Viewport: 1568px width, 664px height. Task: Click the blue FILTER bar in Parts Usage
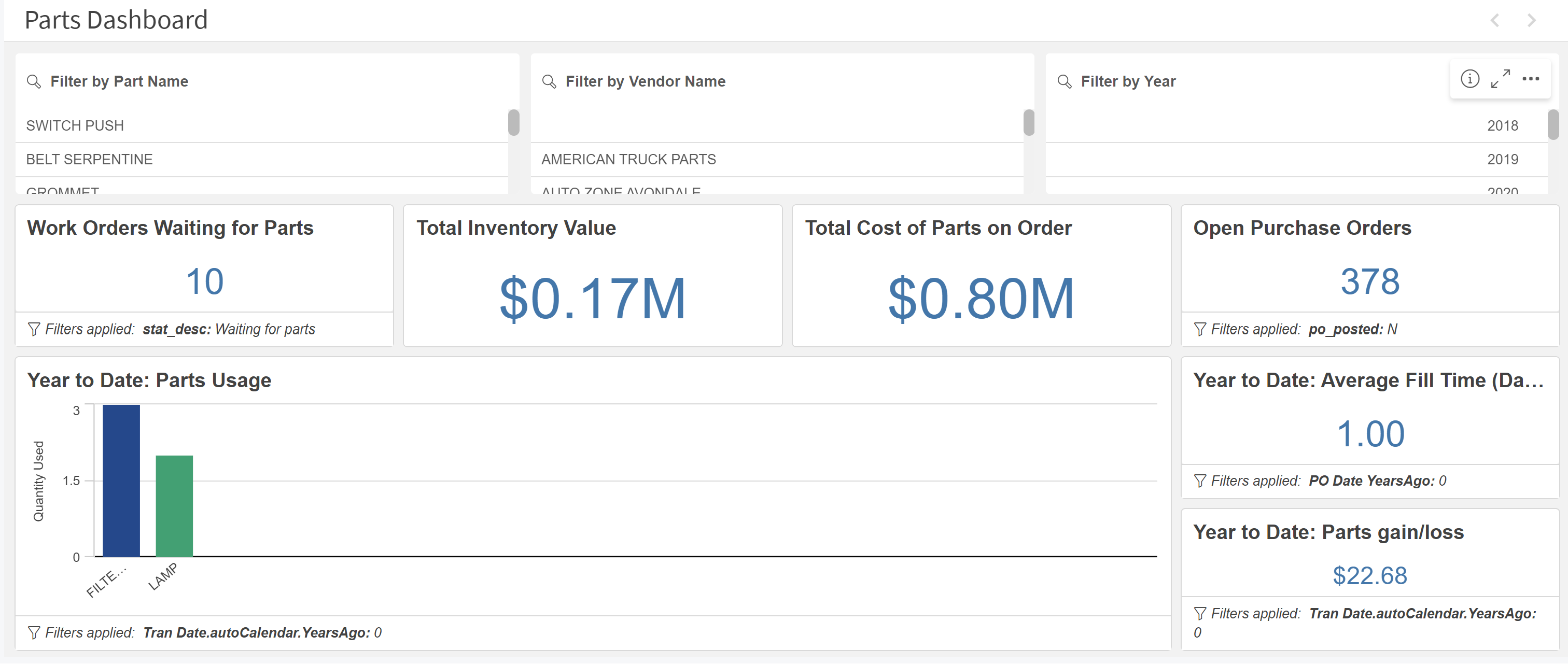pyautogui.click(x=121, y=481)
